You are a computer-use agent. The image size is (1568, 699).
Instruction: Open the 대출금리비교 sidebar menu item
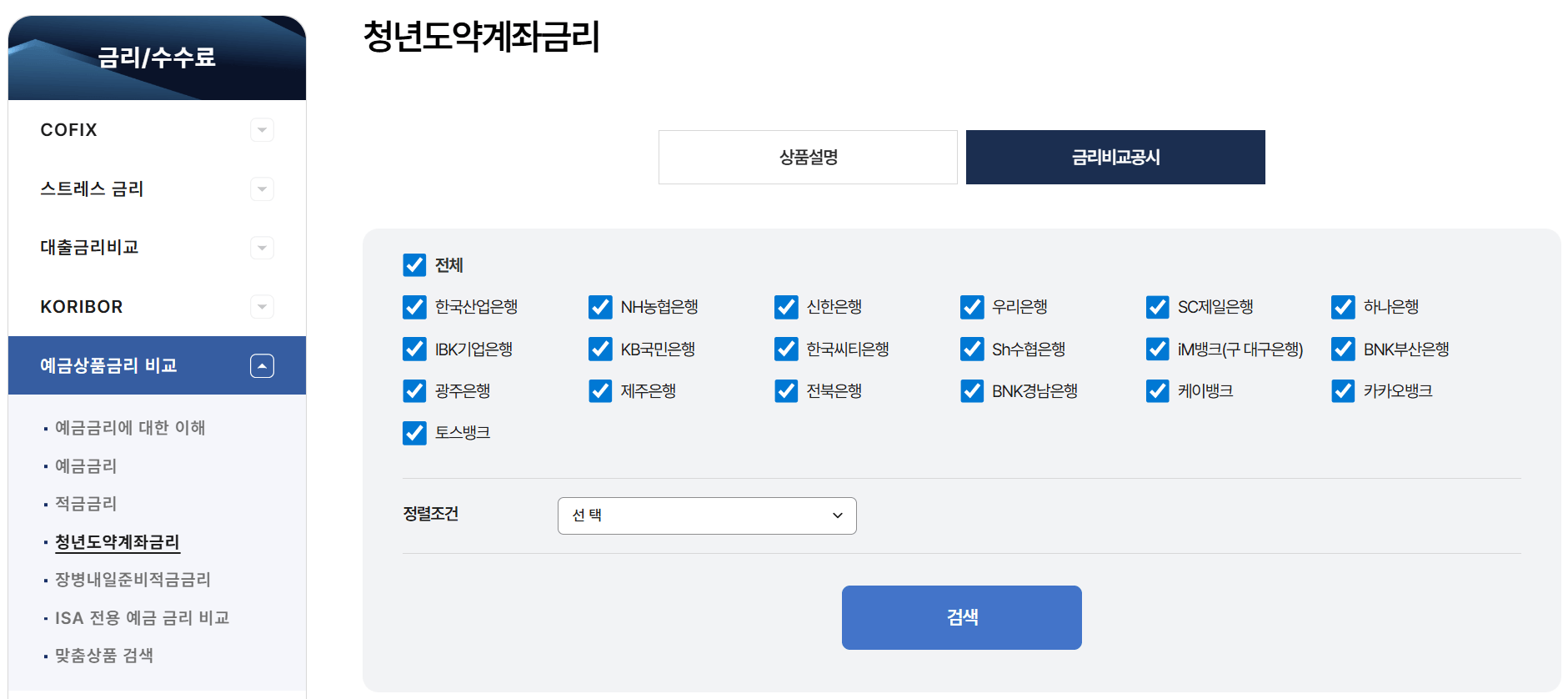click(x=157, y=248)
